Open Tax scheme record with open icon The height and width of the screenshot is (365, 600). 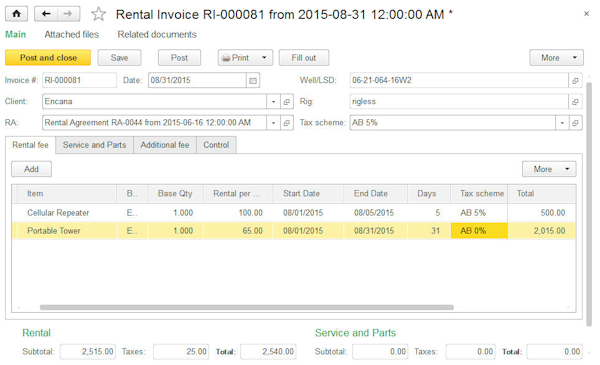point(575,123)
